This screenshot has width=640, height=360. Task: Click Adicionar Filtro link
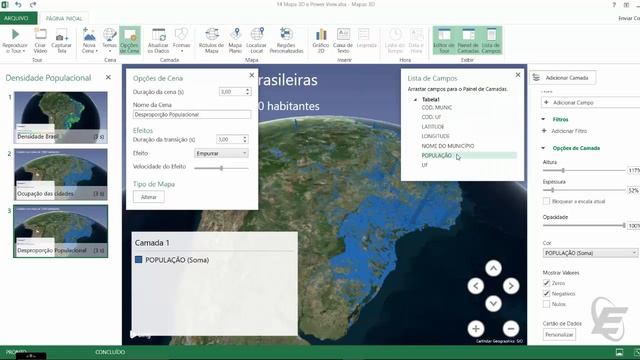[x=564, y=131]
